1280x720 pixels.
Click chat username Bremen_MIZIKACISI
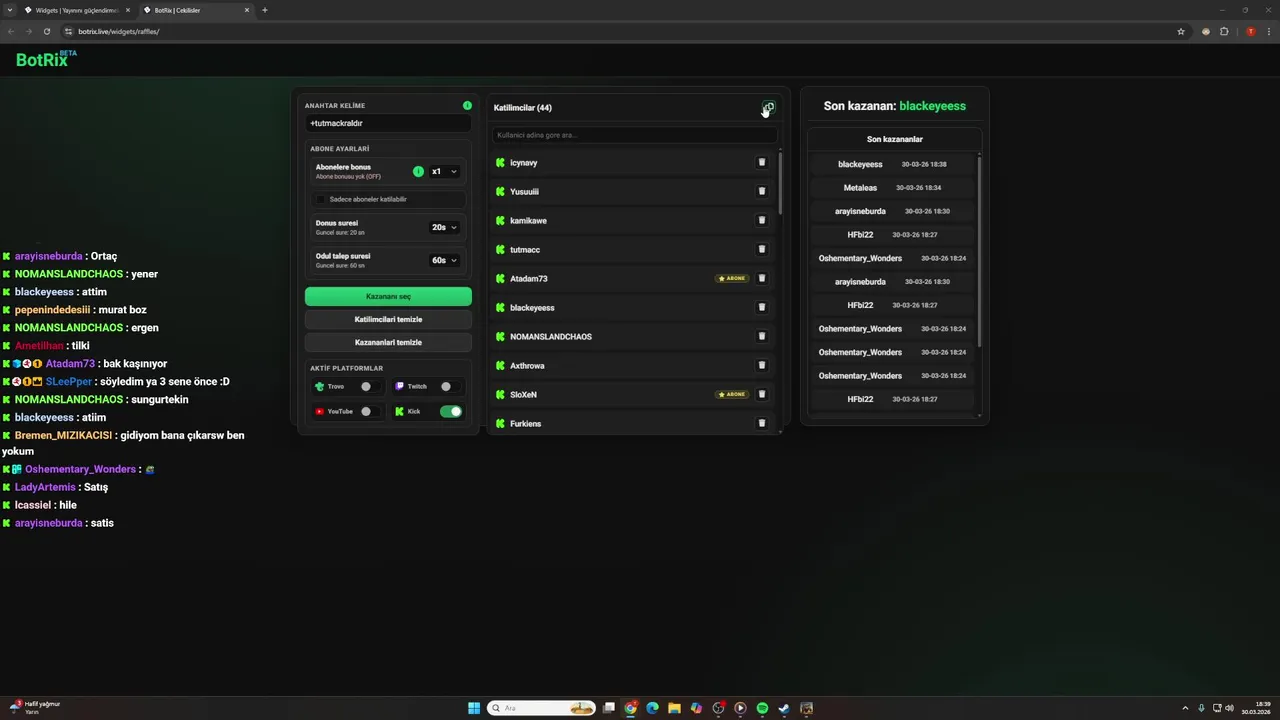63,435
